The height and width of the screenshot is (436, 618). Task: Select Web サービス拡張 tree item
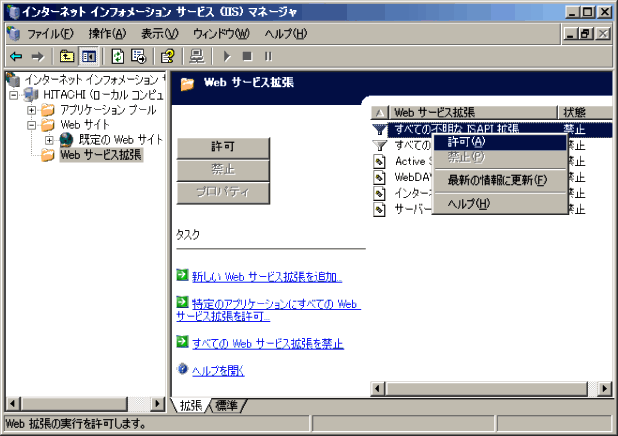click(101, 155)
